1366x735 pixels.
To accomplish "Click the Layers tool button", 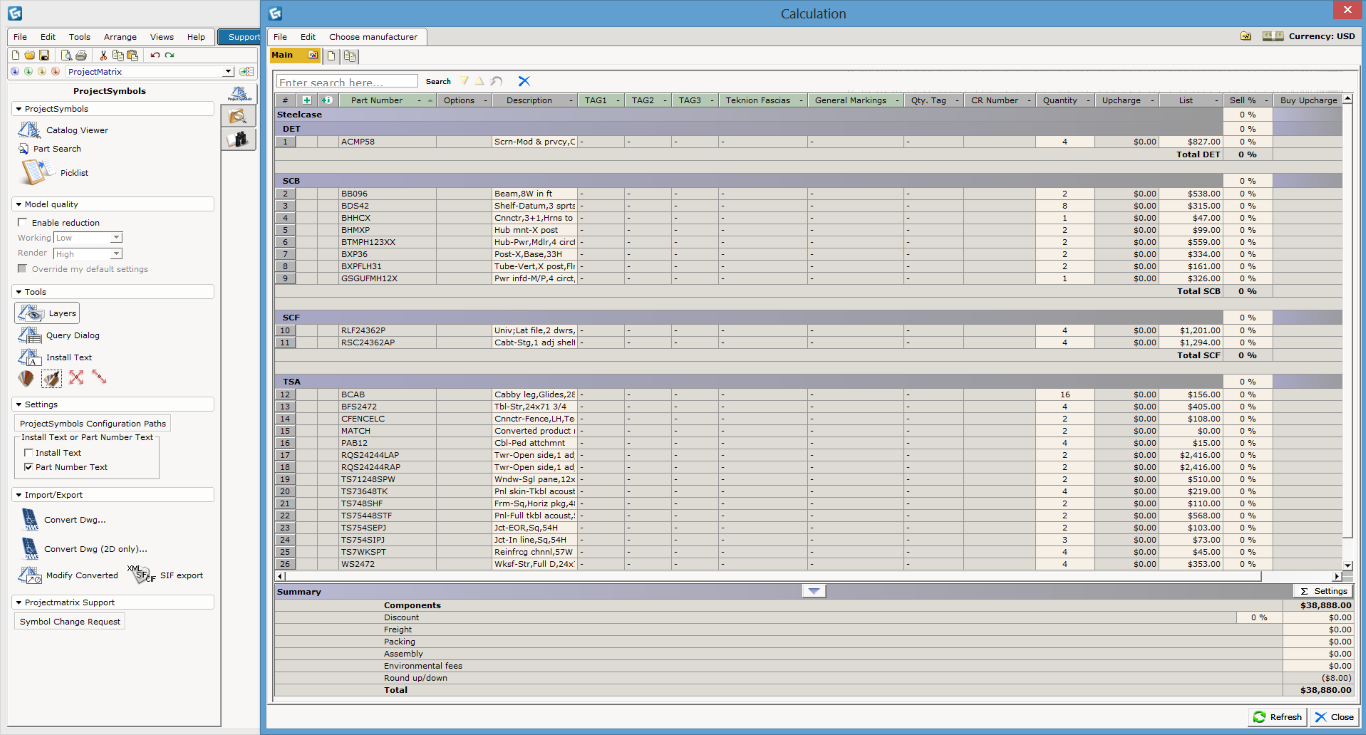I will point(46,313).
